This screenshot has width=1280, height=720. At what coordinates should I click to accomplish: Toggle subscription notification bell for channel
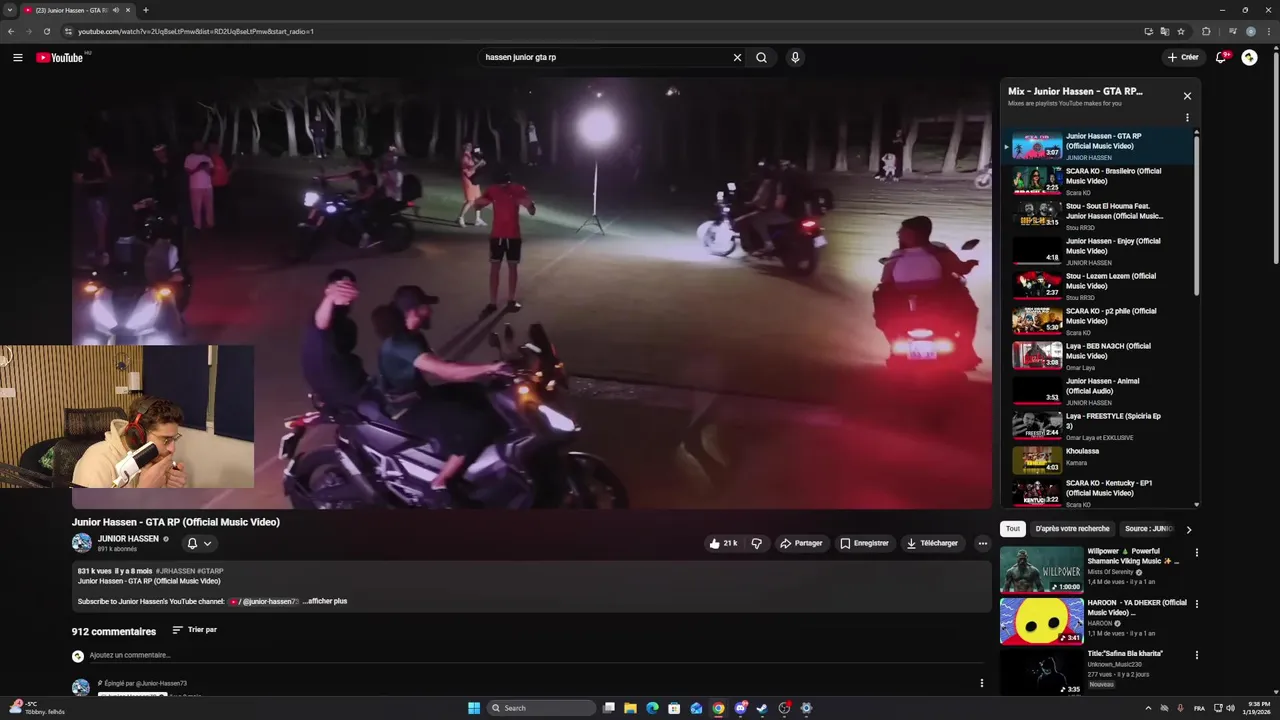coord(192,543)
